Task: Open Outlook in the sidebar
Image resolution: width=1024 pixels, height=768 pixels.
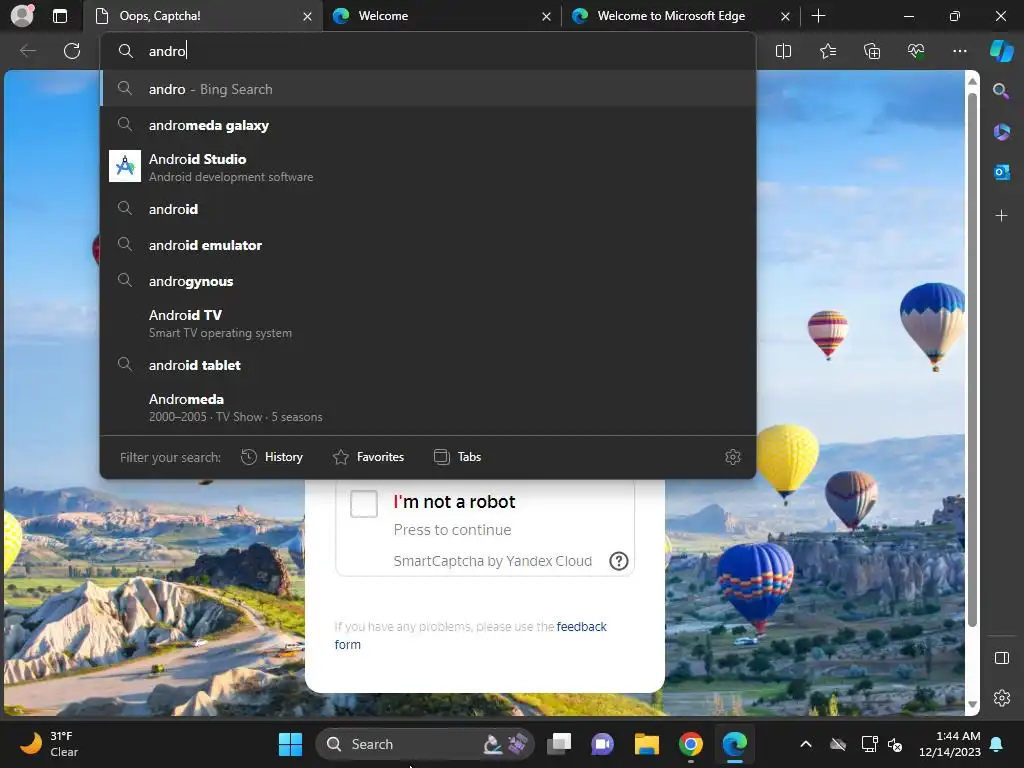Action: coord(1001,172)
